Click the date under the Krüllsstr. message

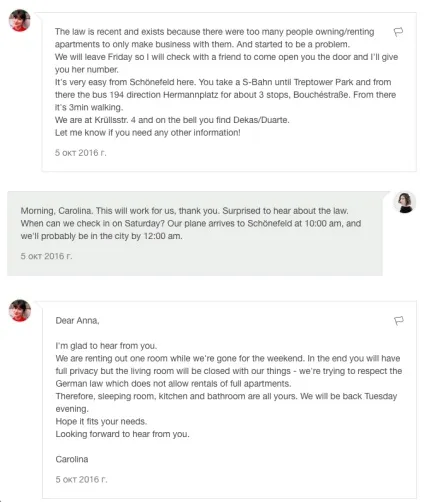81,153
